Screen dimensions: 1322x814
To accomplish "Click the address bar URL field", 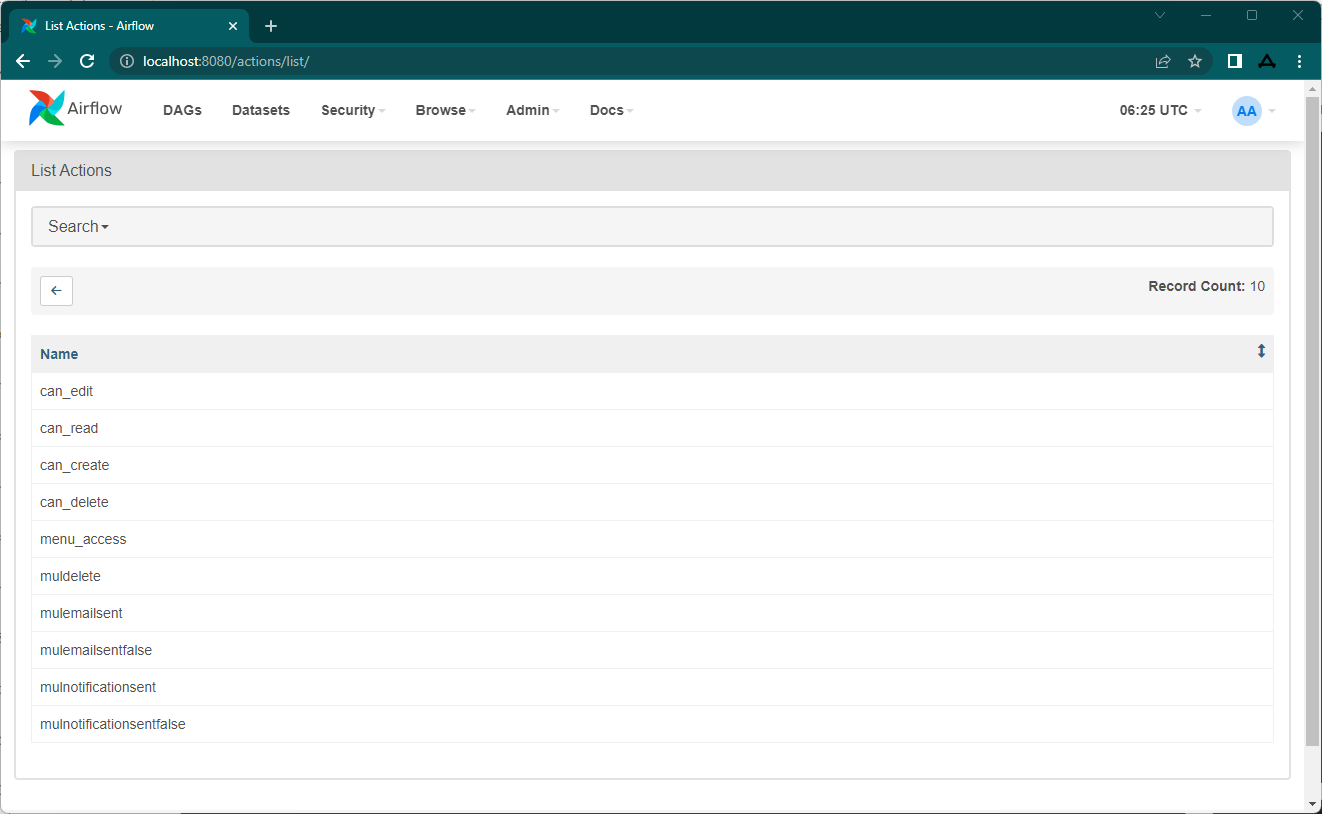I will [x=640, y=61].
